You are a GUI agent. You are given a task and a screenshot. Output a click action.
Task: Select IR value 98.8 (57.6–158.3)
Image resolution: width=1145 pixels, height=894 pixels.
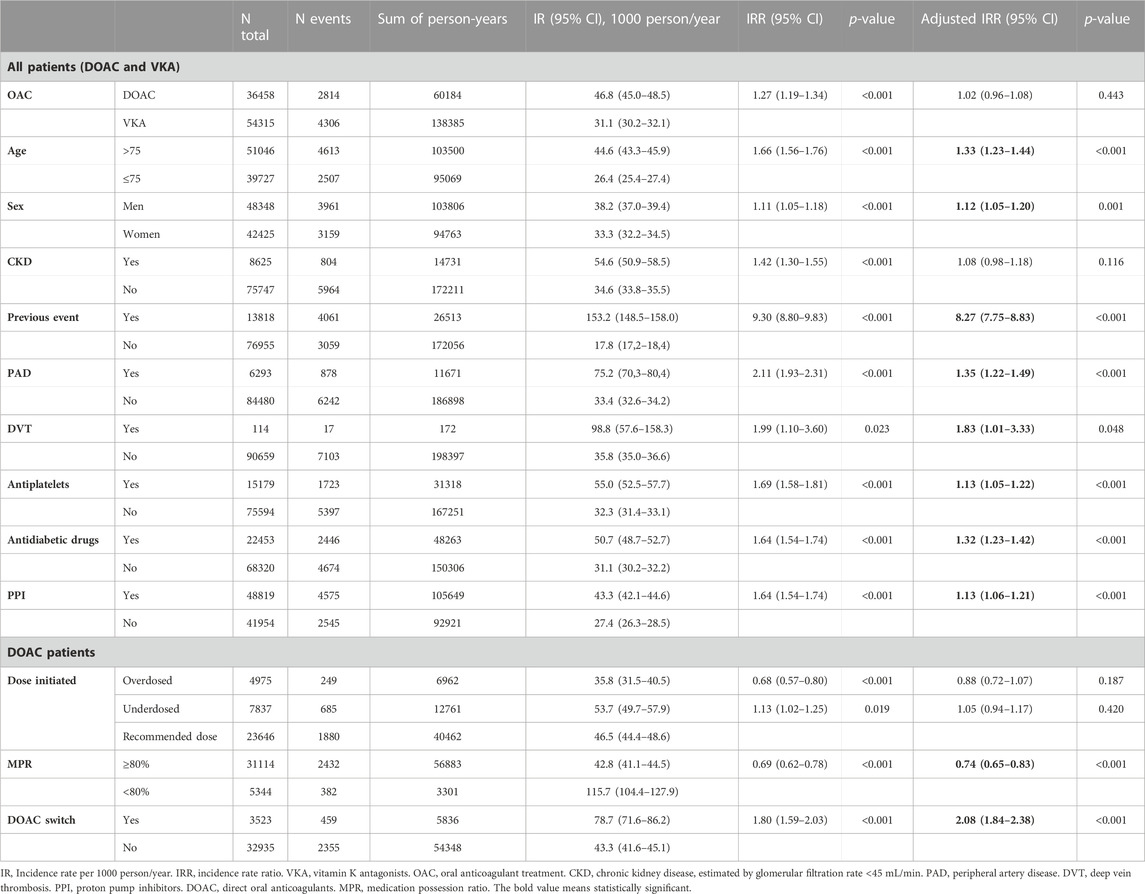tap(632, 429)
